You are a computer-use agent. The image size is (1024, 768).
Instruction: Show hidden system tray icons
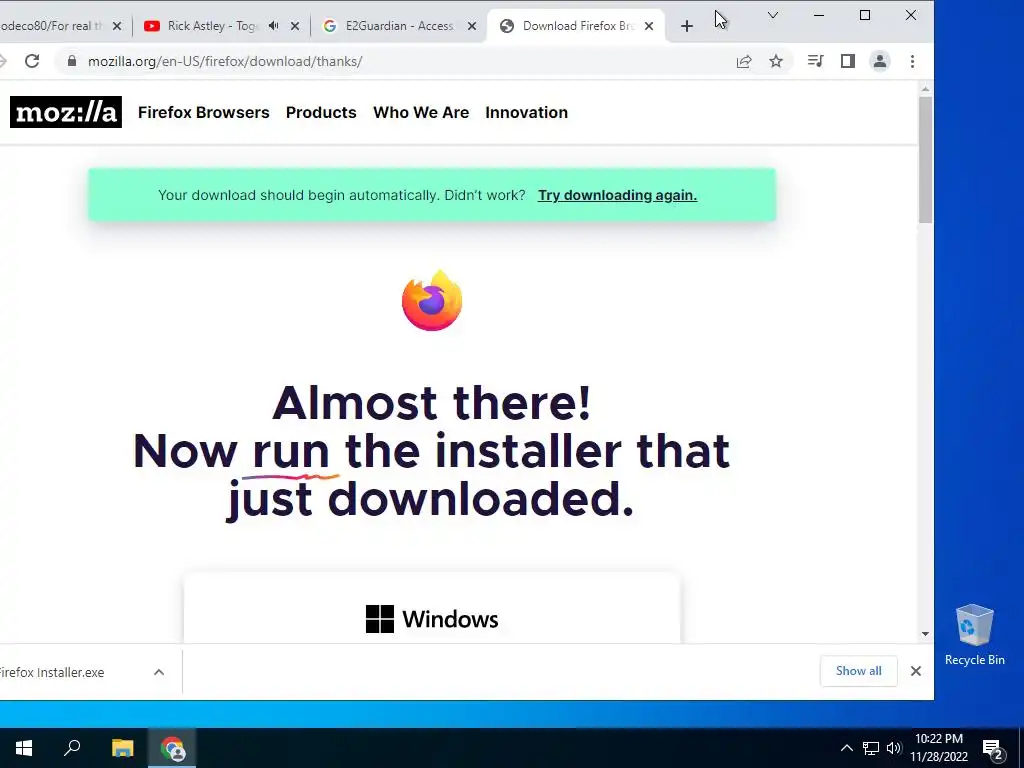point(846,748)
